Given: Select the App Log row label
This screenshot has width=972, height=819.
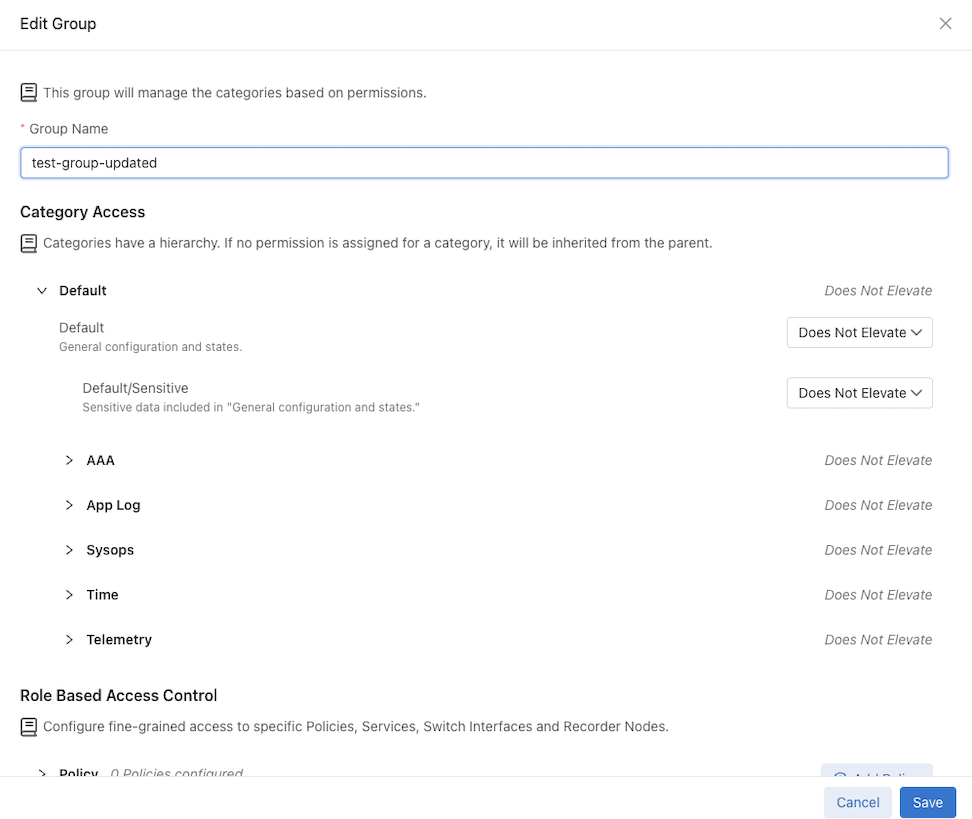Looking at the screenshot, I should [x=113, y=505].
